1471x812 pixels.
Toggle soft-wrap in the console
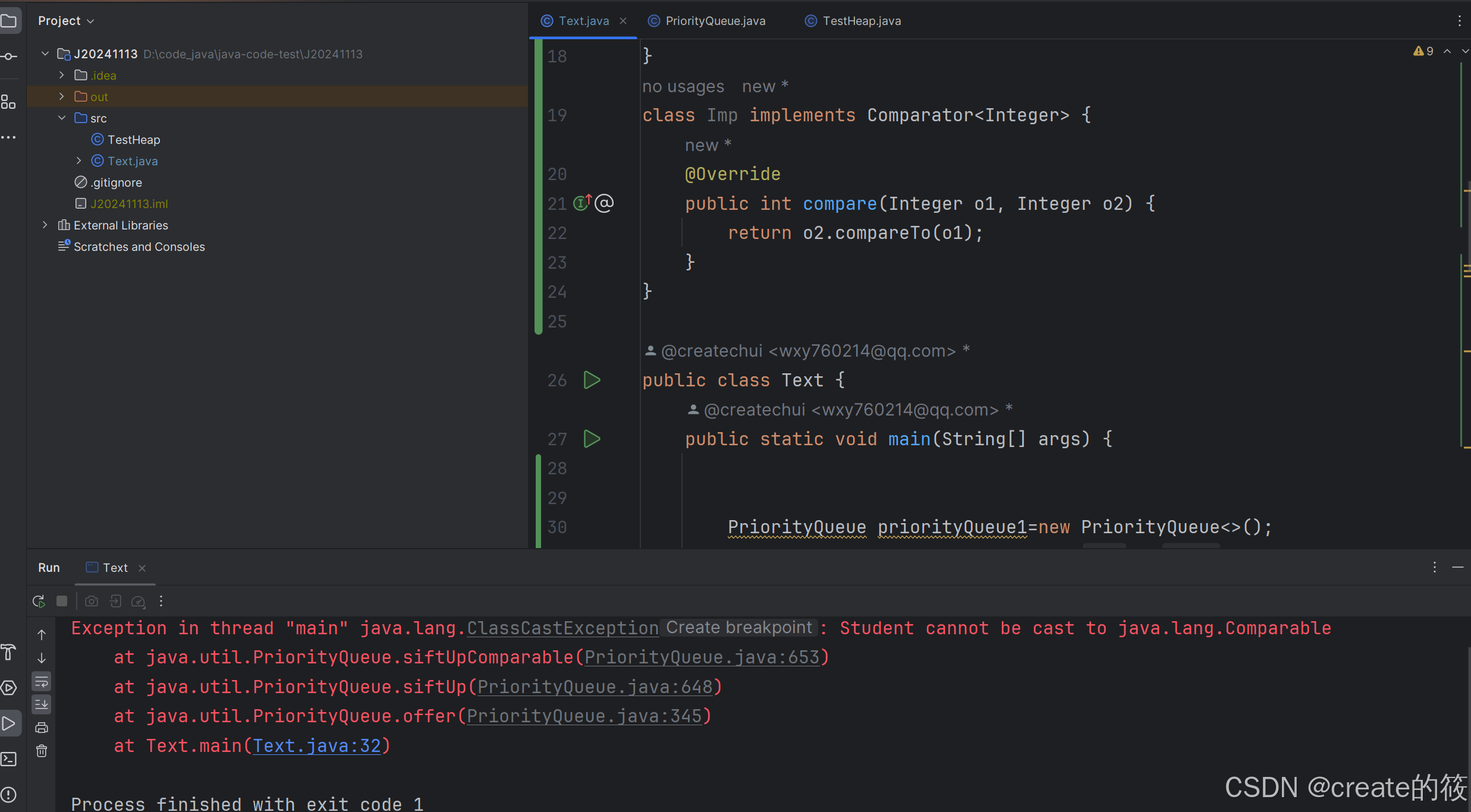pyautogui.click(x=42, y=682)
